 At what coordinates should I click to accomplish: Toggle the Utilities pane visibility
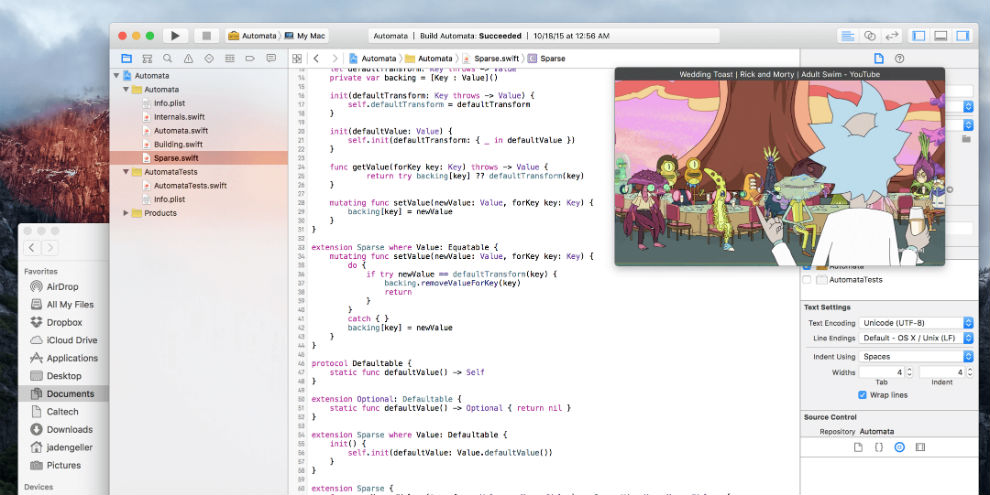[962, 36]
